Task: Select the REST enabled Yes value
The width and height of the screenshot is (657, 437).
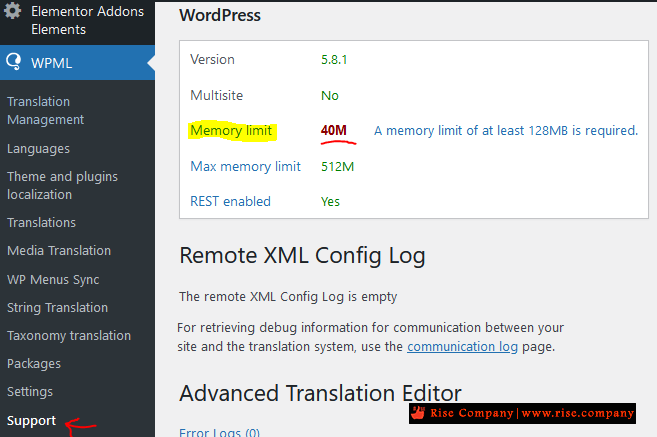Action: (x=330, y=202)
